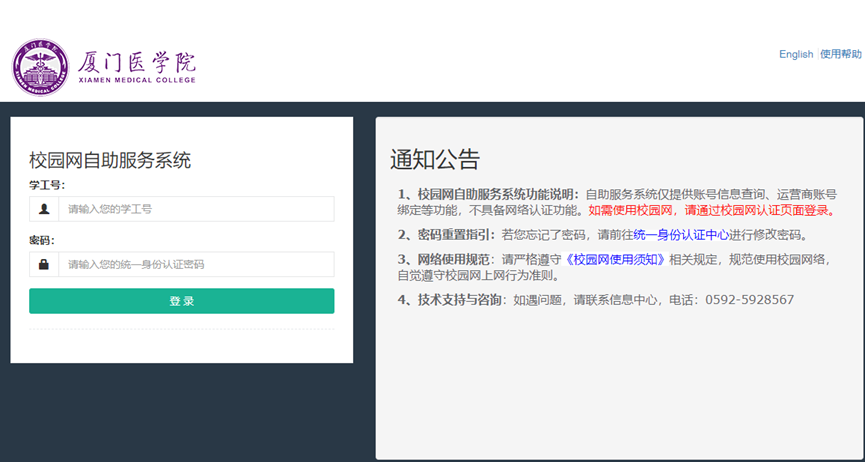
Task: Click the 校园网自助服务系统 heading
Action: [110, 161]
